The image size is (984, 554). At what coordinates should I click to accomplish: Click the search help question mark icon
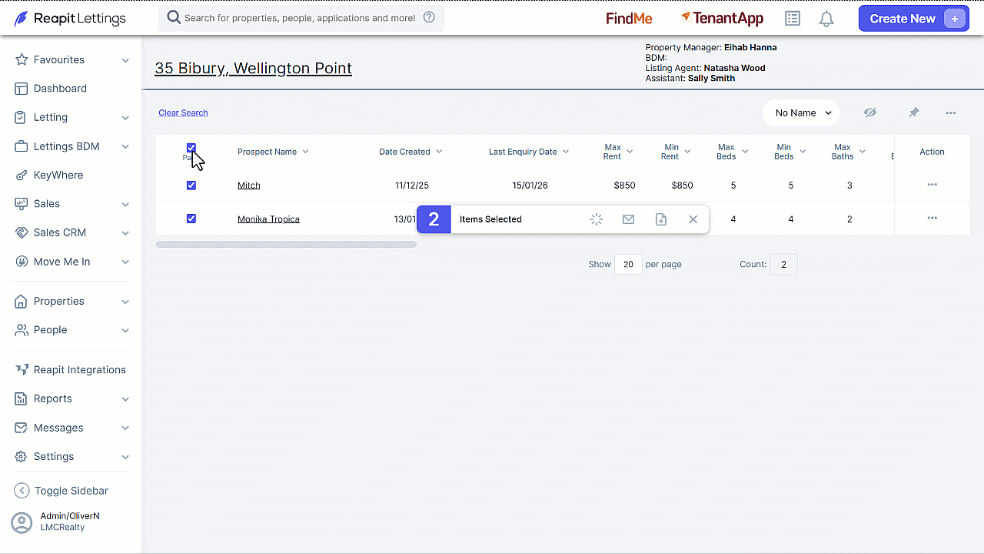pyautogui.click(x=429, y=18)
